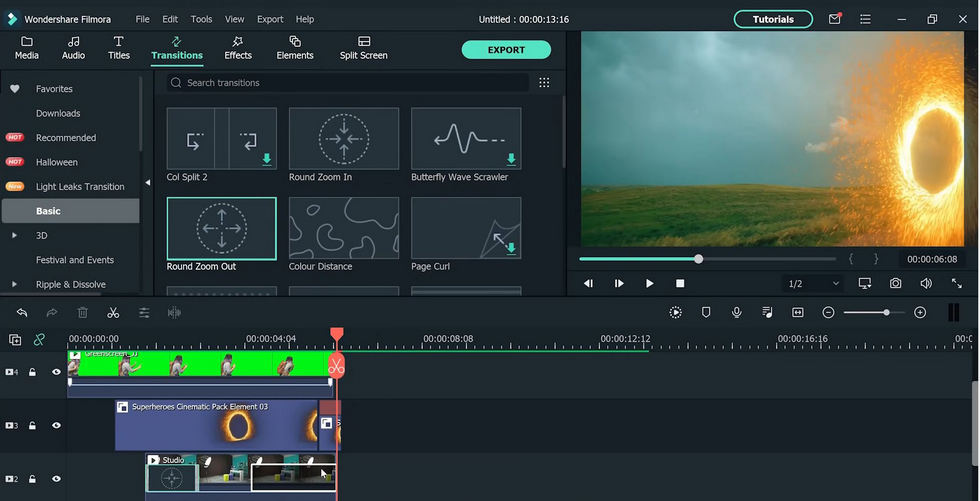
Task: Take a snapshot with the camera icon
Action: click(x=896, y=284)
